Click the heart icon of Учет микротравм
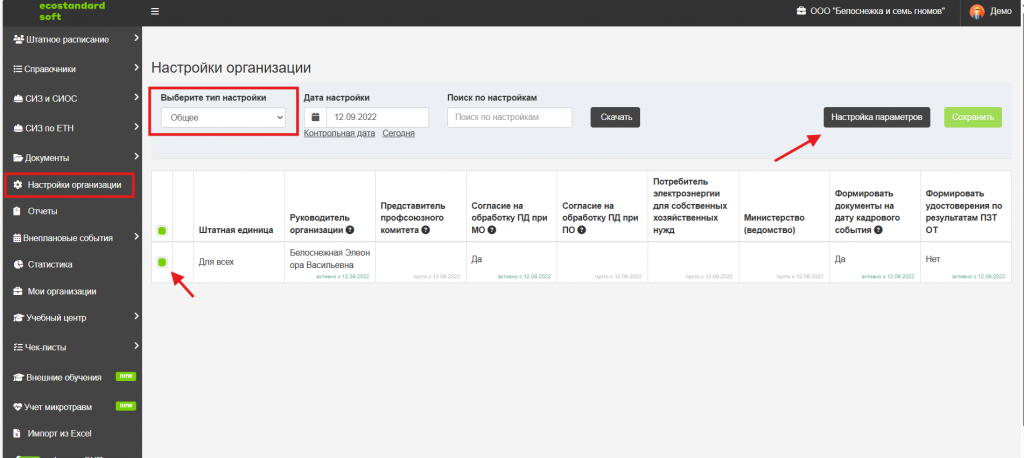The width and height of the screenshot is (1024, 458). point(18,406)
